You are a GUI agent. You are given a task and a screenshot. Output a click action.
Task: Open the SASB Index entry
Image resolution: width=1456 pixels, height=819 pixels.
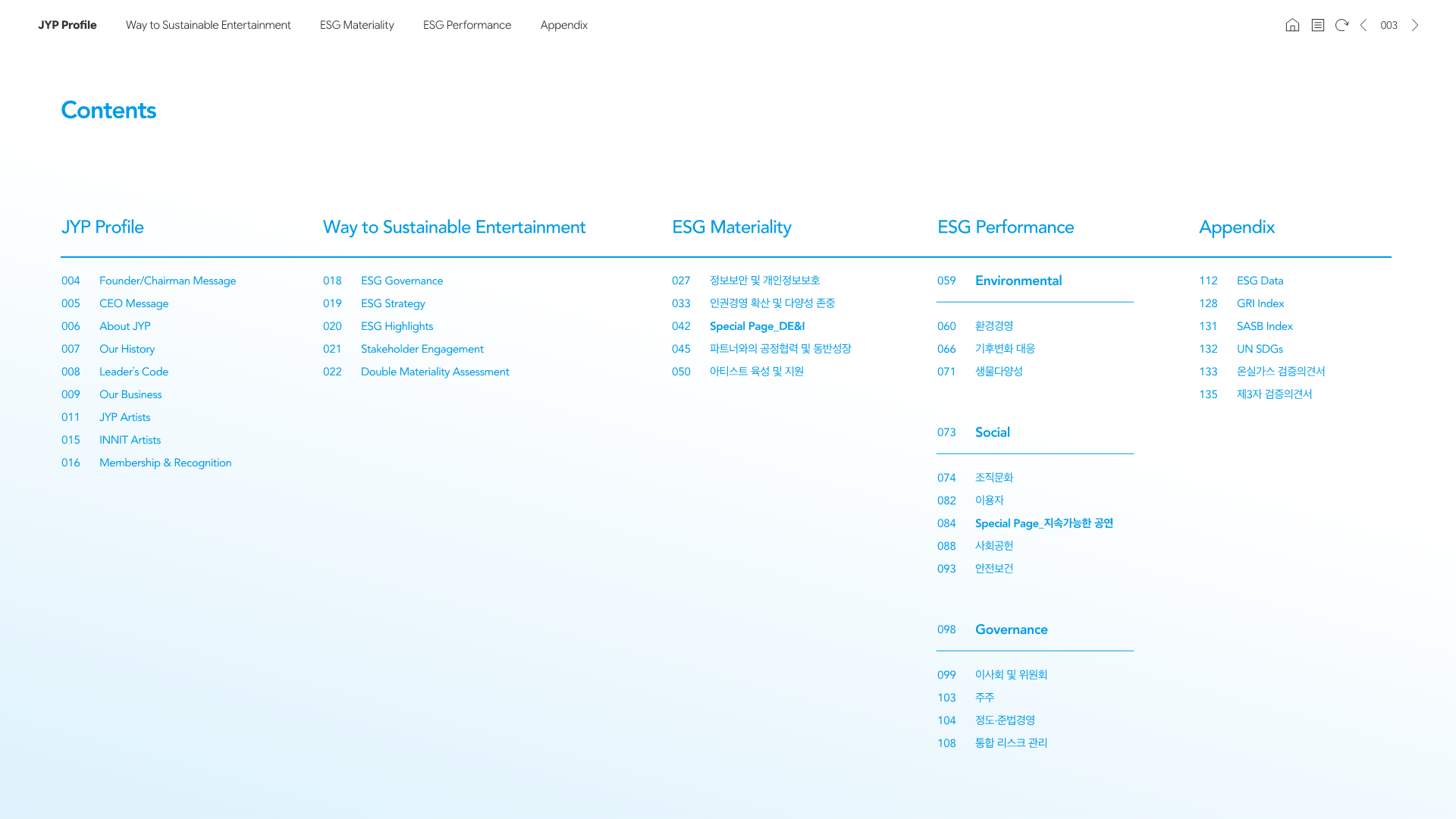click(1265, 326)
